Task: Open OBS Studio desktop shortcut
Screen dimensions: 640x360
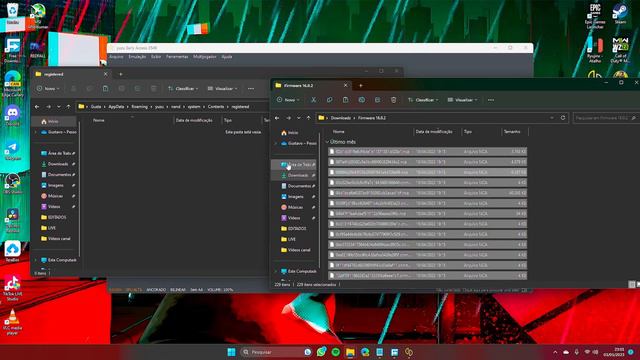Action: tap(12, 184)
